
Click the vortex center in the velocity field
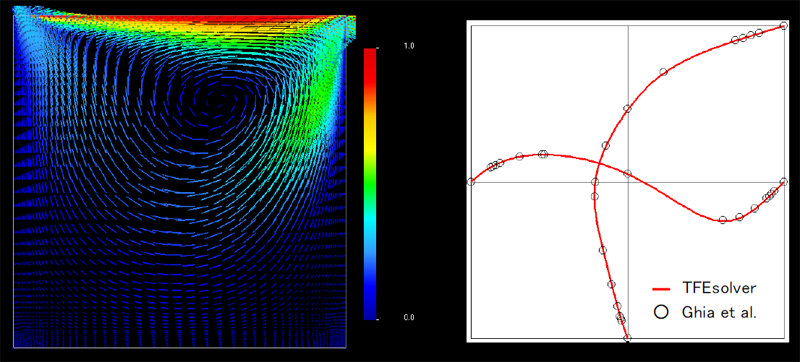tap(220, 100)
